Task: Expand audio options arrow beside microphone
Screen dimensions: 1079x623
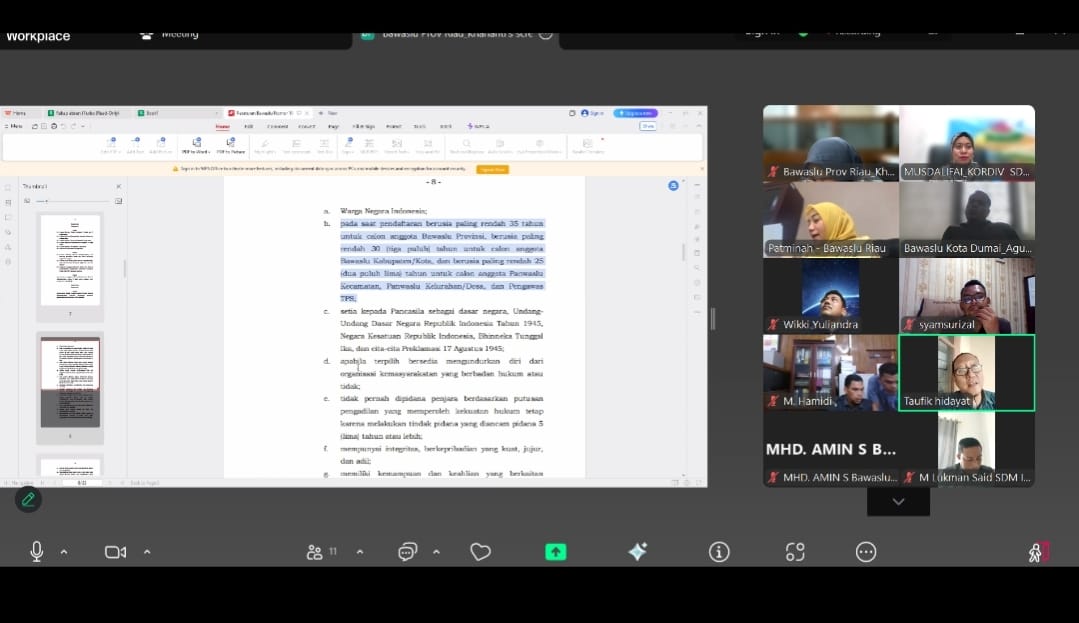Action: click(64, 552)
